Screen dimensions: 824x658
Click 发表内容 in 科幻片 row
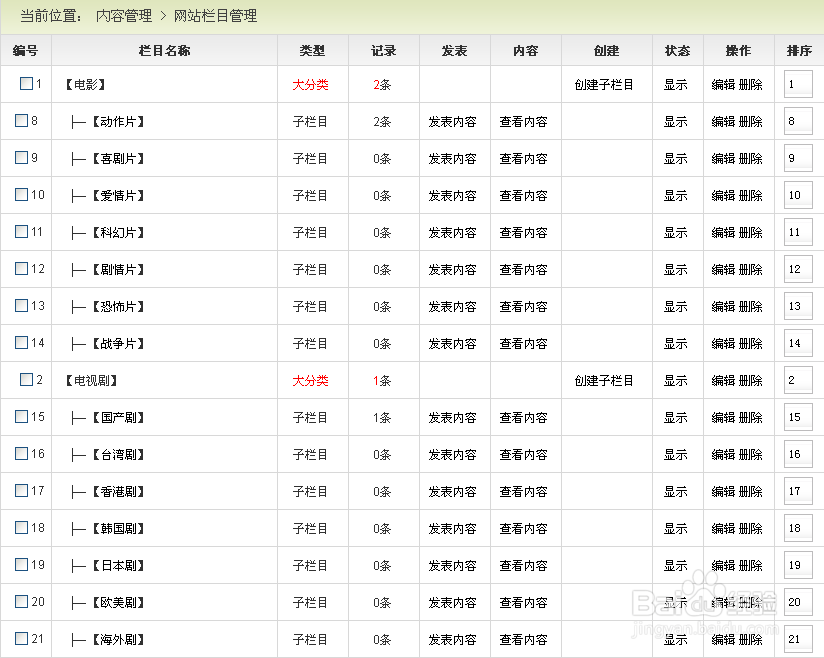[452, 233]
